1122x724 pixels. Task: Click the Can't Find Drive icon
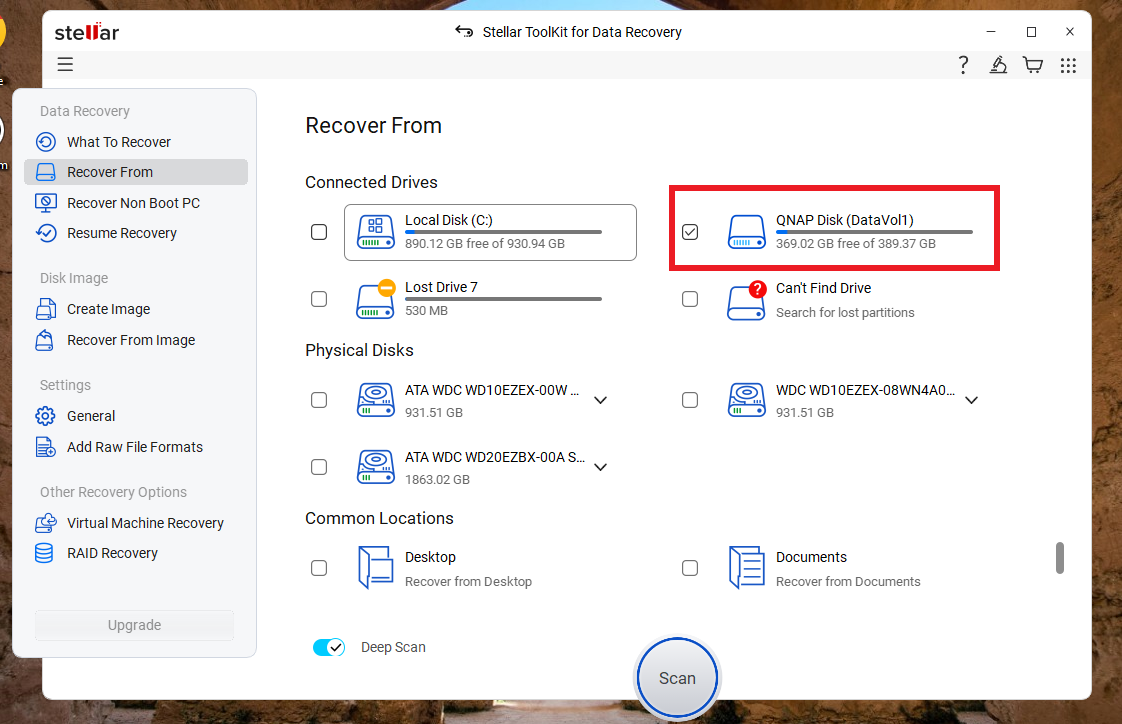(746, 300)
